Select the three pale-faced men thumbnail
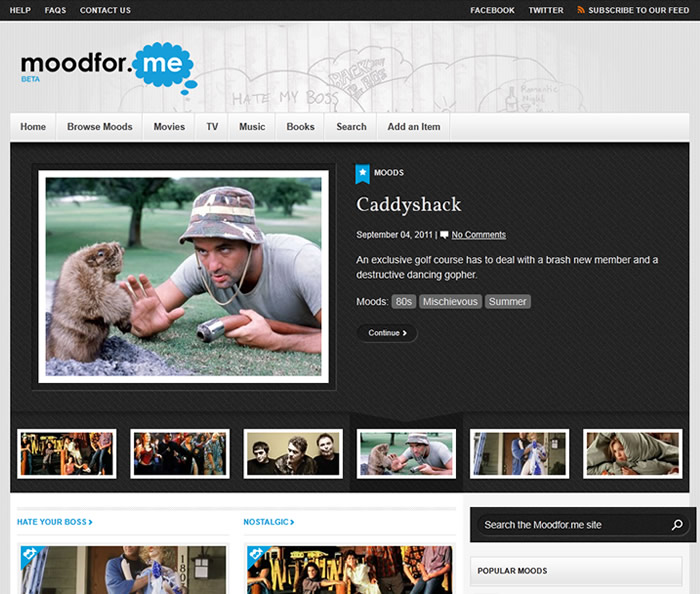The height and width of the screenshot is (594, 700). tap(293, 454)
